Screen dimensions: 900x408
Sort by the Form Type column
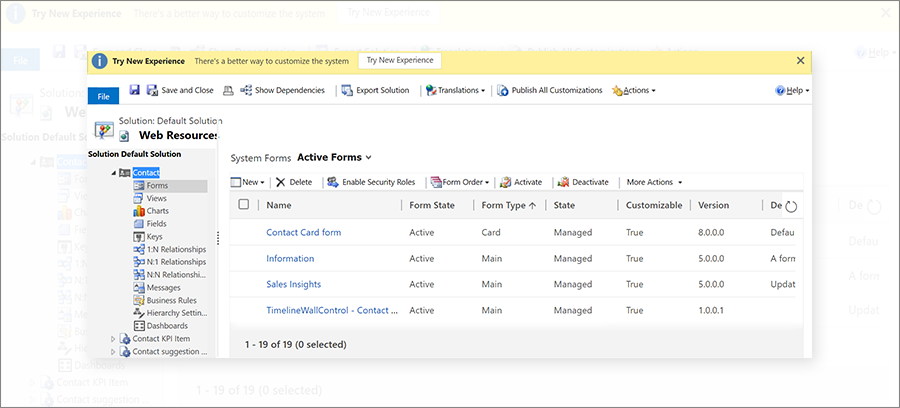509,205
